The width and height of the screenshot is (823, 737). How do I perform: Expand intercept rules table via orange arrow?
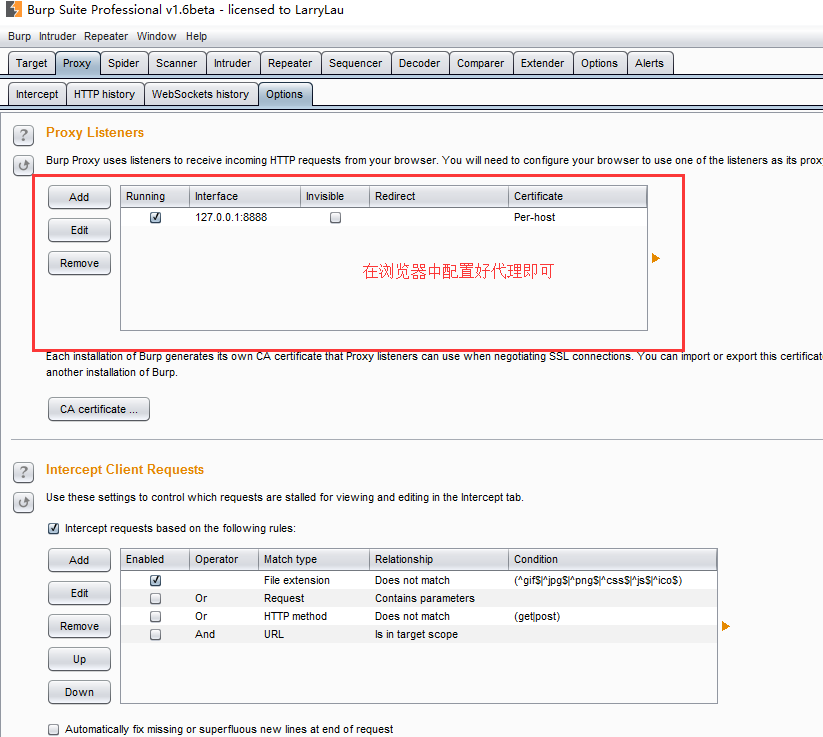click(726, 626)
